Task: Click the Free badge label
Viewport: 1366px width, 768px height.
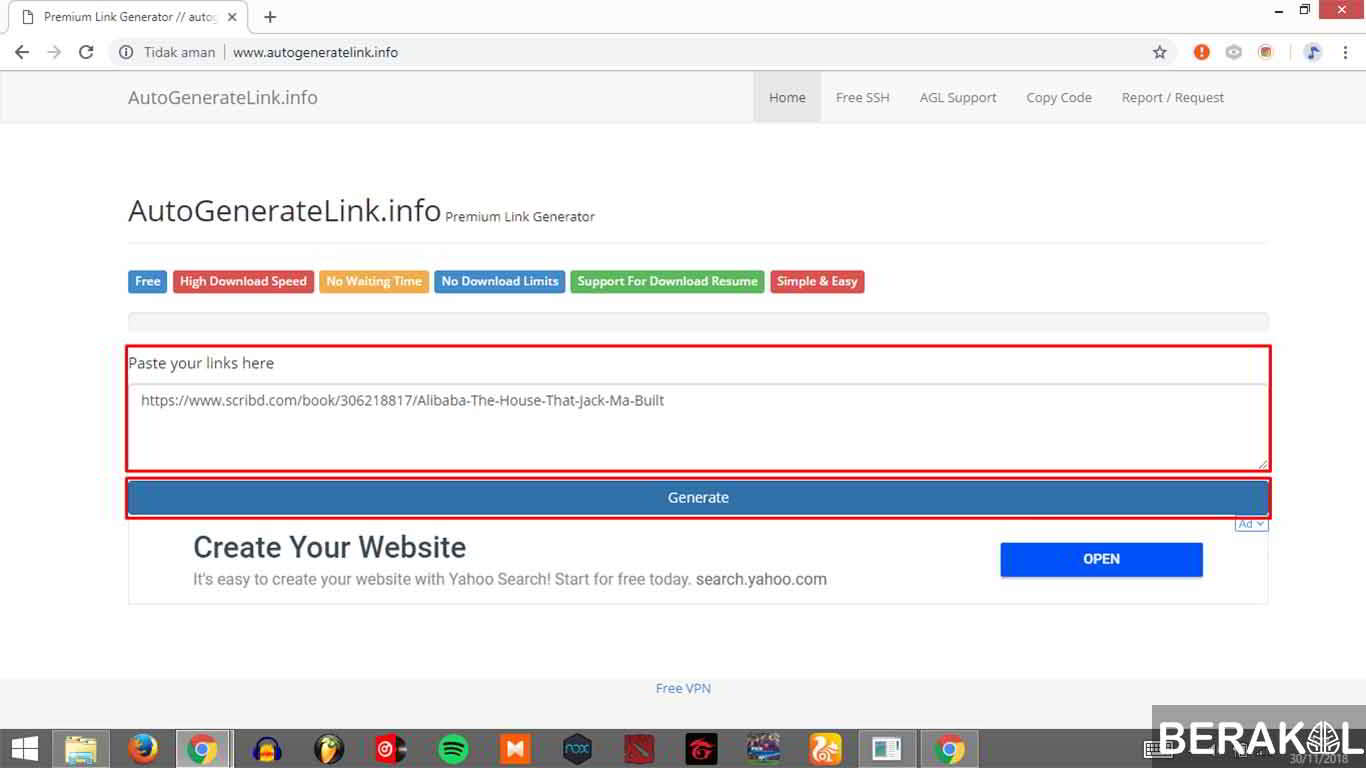Action: (147, 281)
